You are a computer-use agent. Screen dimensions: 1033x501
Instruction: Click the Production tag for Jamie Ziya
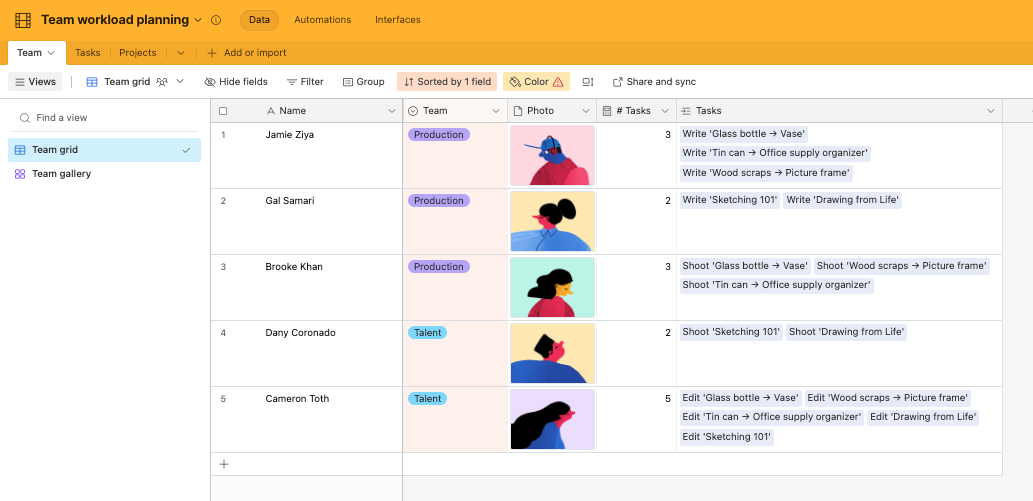(x=439, y=135)
